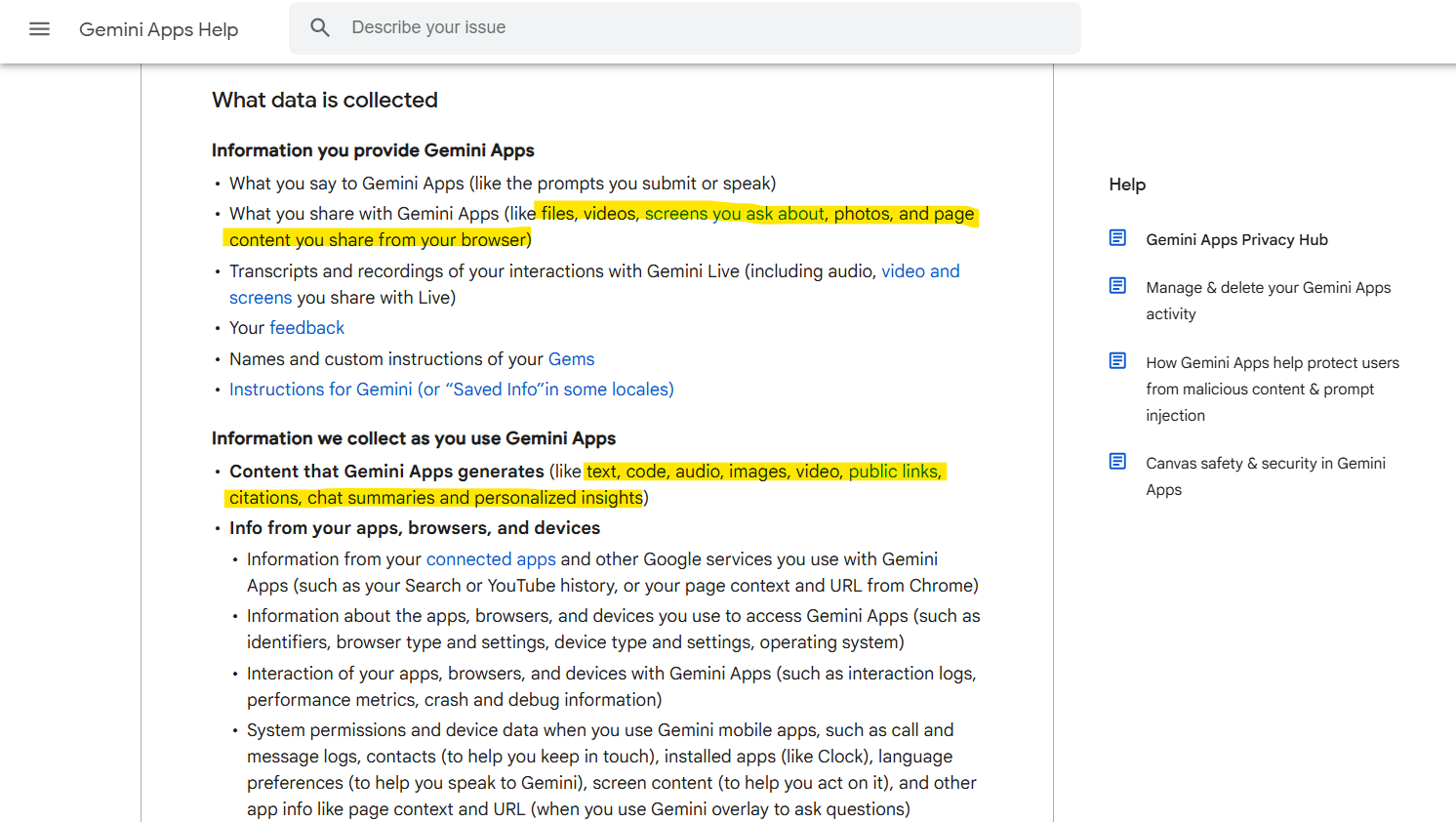The image size is (1456, 822).
Task: Click the 'What data is collected' heading
Action: coord(325,101)
